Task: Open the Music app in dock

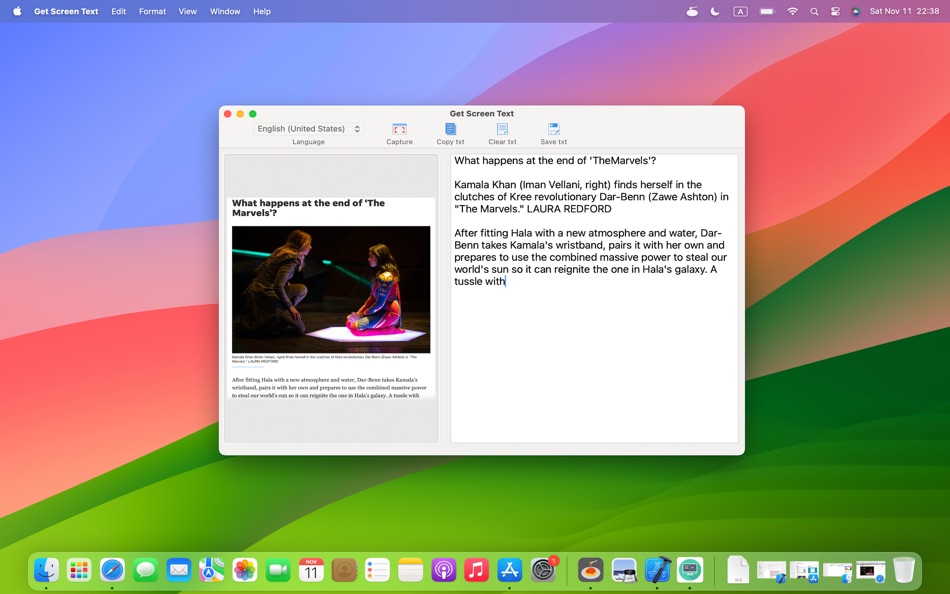Action: [476, 570]
